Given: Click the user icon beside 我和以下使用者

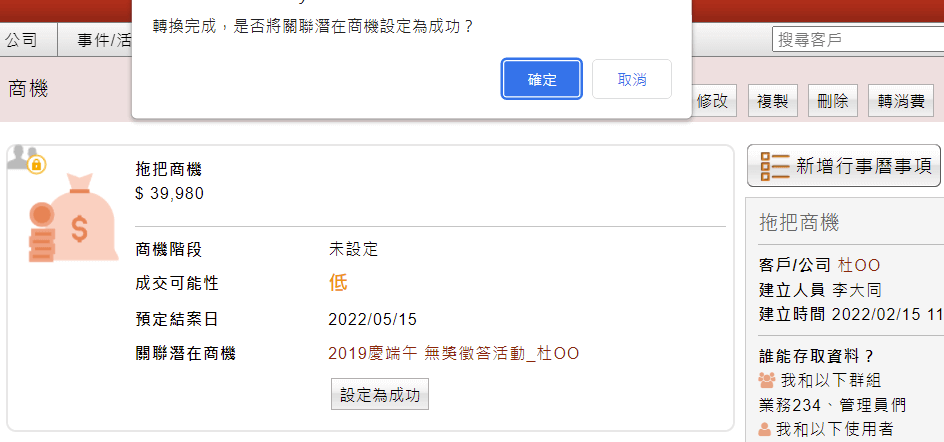Looking at the screenshot, I should [x=765, y=429].
